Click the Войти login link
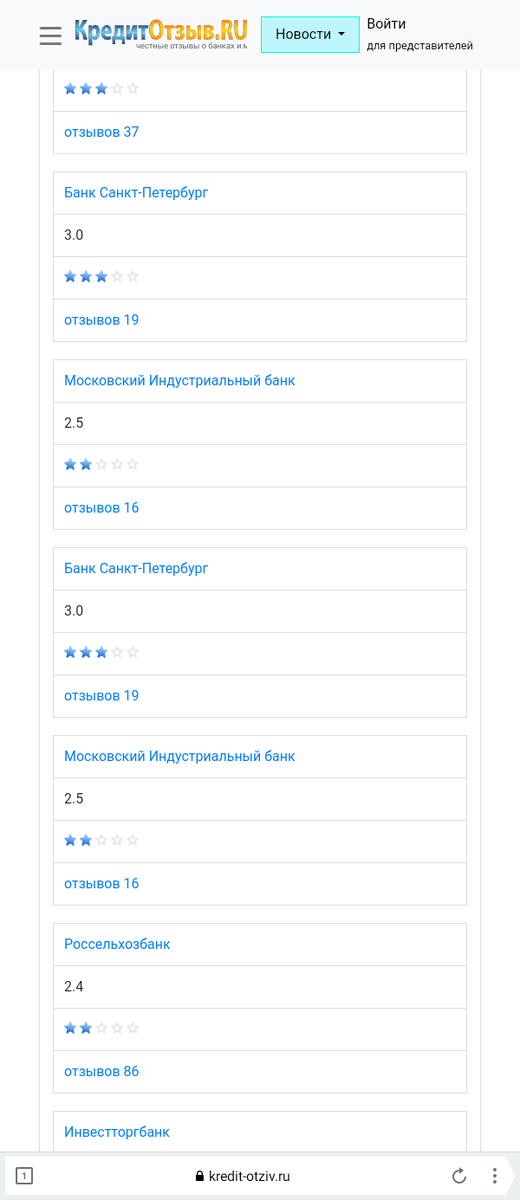This screenshot has width=520, height=1200. pos(386,24)
